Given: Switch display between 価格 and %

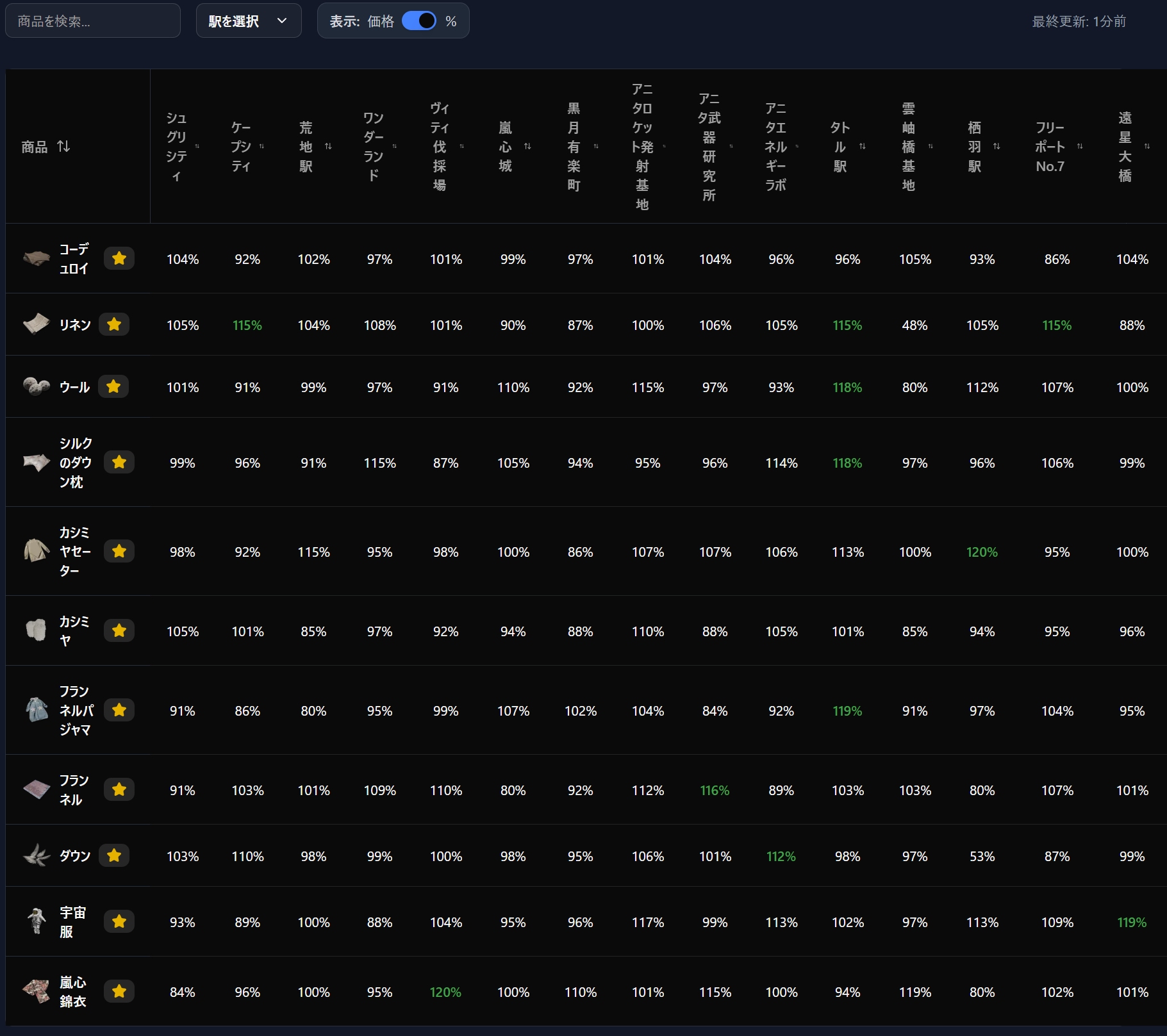Looking at the screenshot, I should 419,21.
